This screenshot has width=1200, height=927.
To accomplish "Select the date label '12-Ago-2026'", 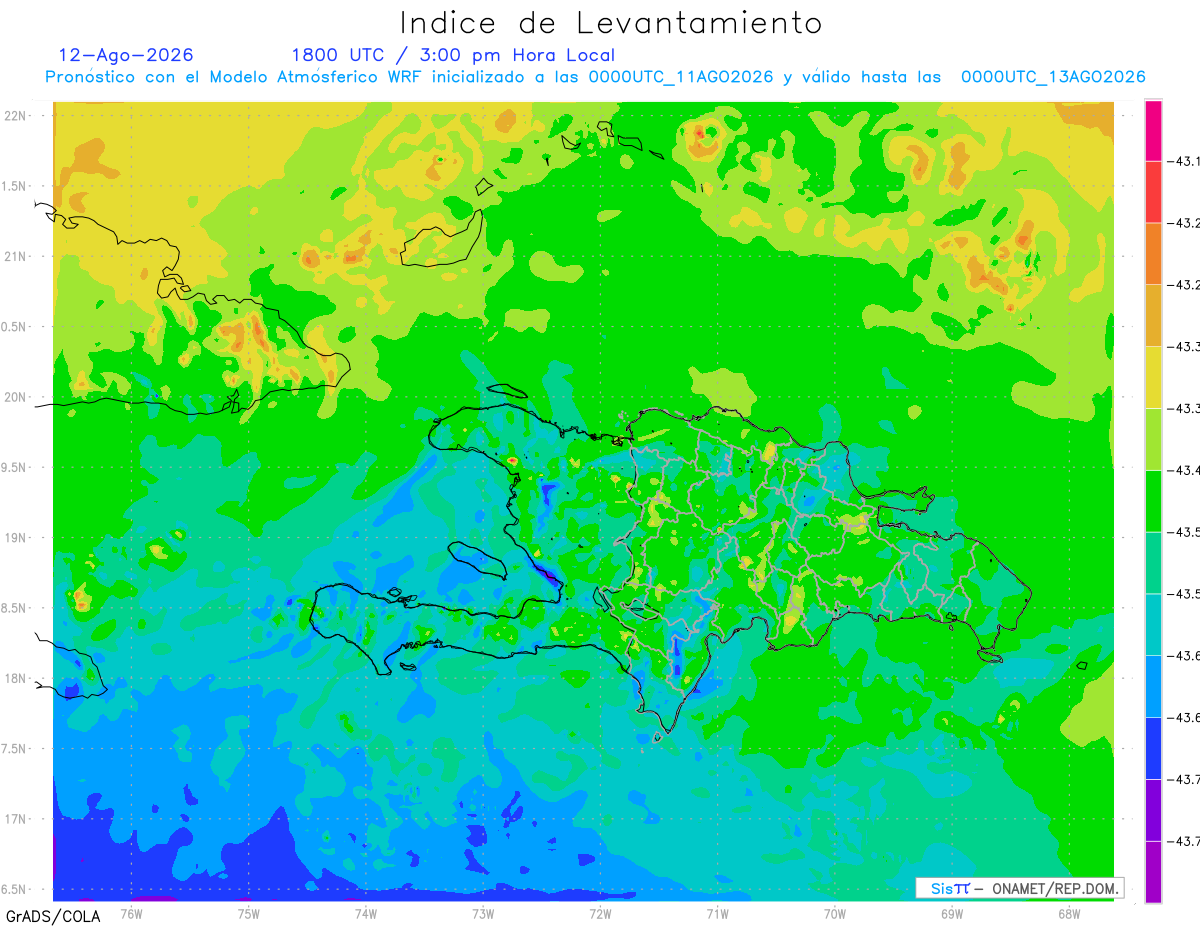I will 126,55.
